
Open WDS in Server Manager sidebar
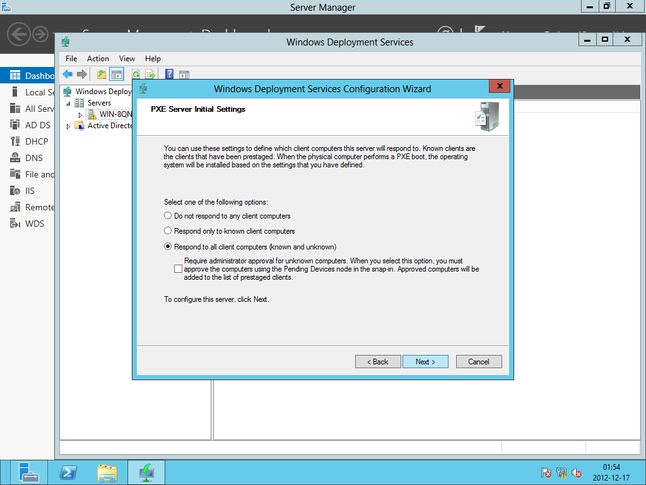tap(27, 224)
